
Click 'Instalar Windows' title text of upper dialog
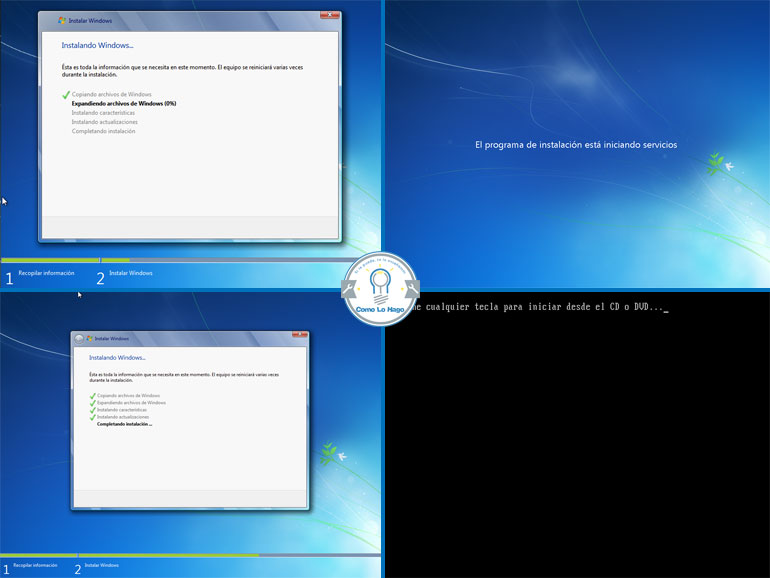tap(90, 21)
